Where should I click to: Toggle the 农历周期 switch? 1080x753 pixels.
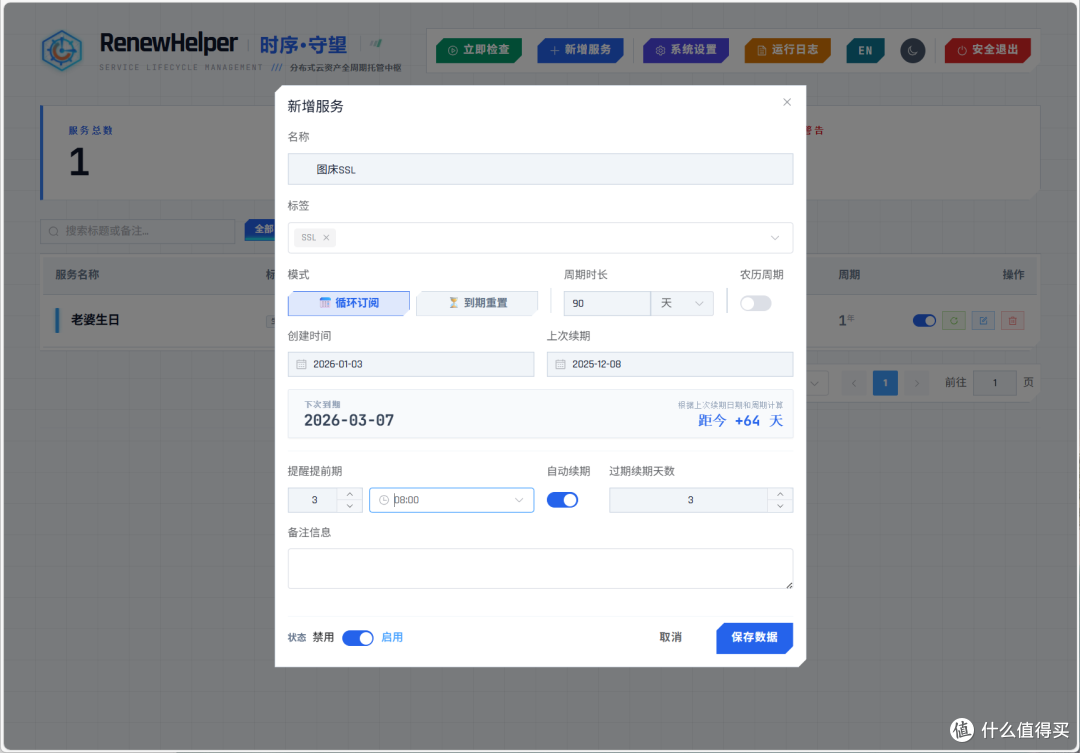point(756,304)
